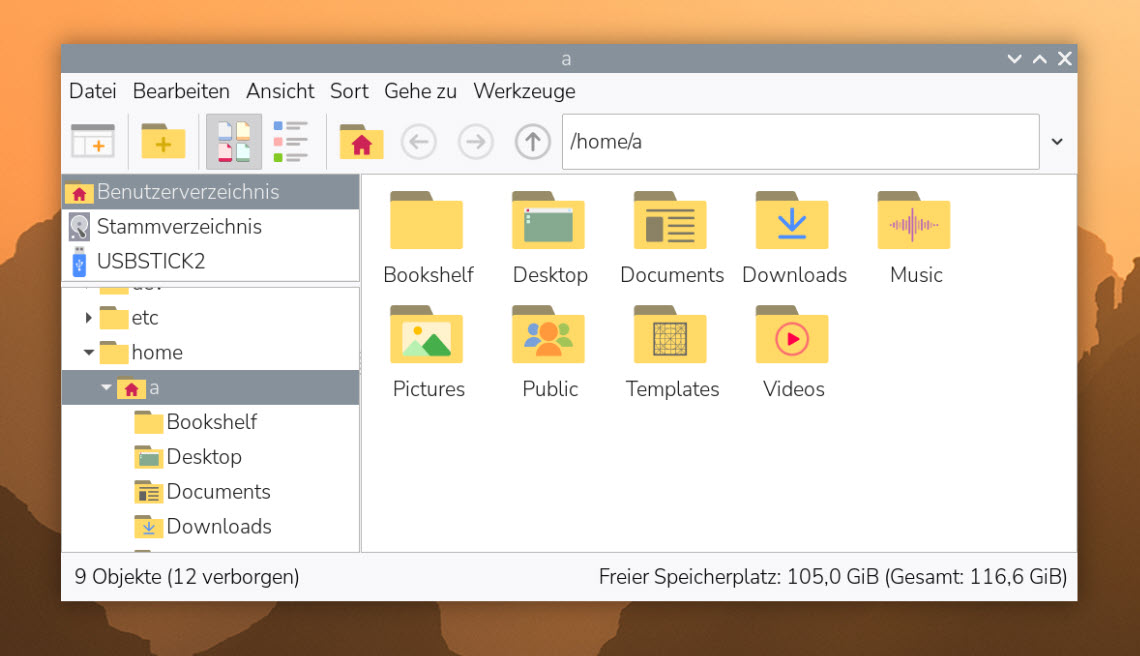This screenshot has height=656, width=1140.
Task: Switch to icon view mode
Action: [234, 142]
